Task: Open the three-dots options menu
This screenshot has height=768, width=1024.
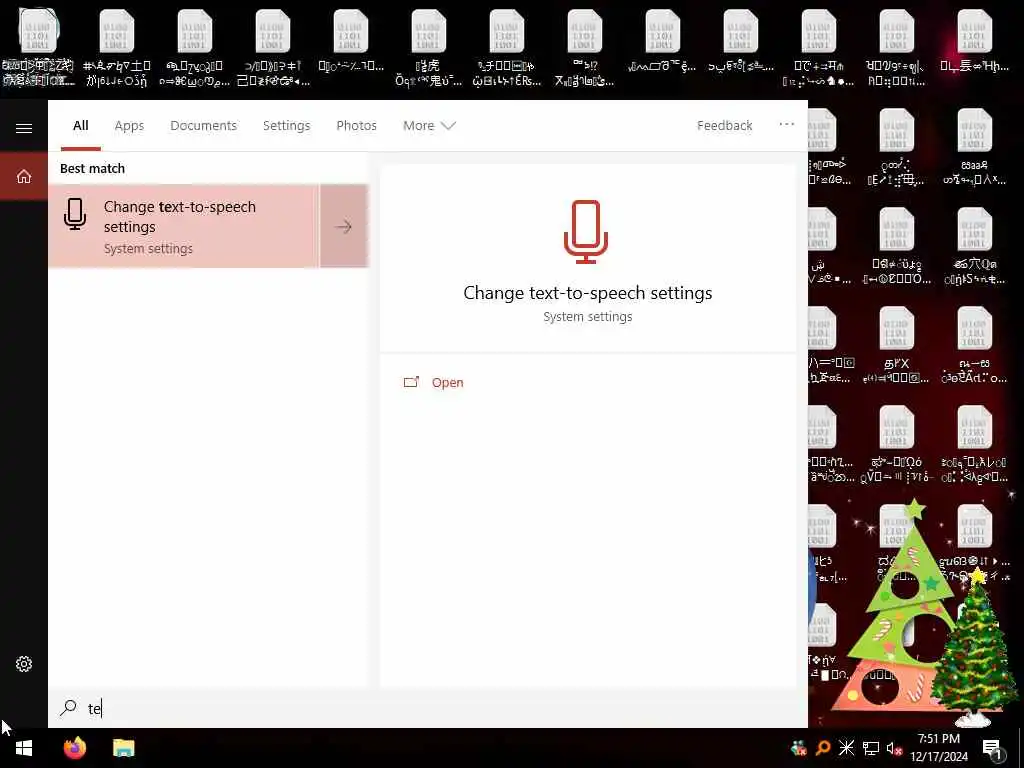Action: coord(786,124)
